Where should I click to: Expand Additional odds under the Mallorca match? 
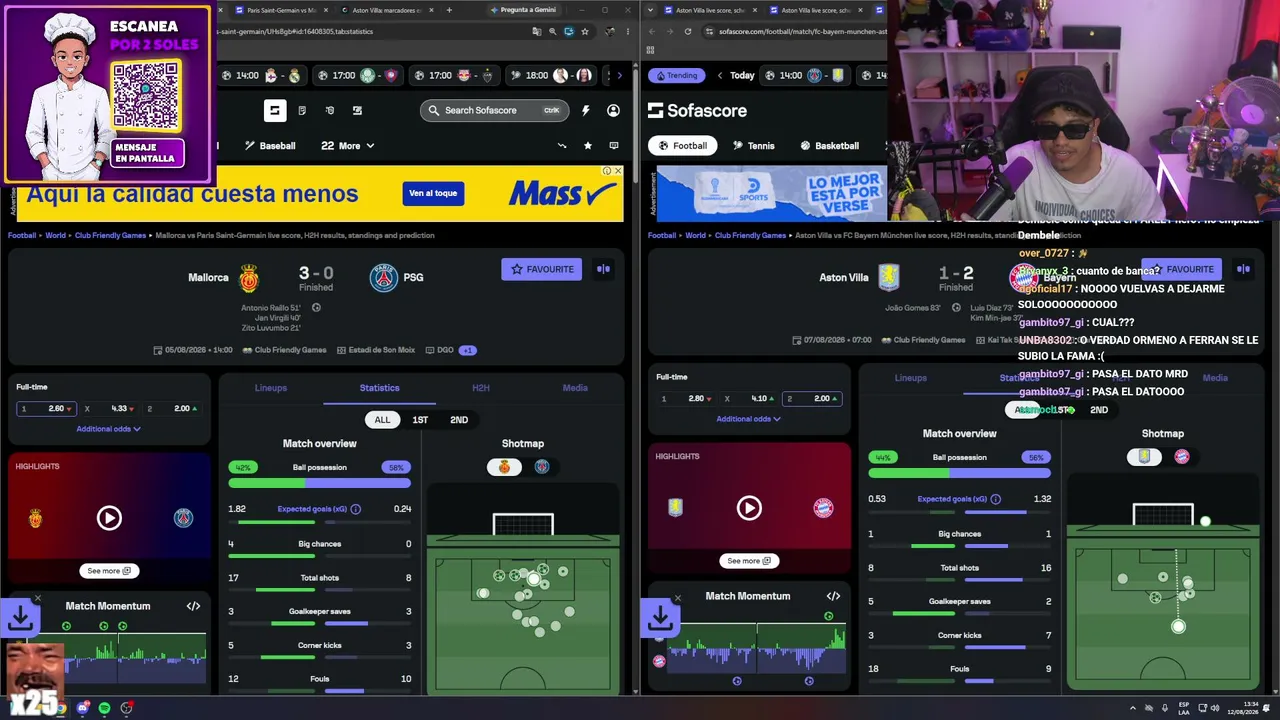(109, 429)
